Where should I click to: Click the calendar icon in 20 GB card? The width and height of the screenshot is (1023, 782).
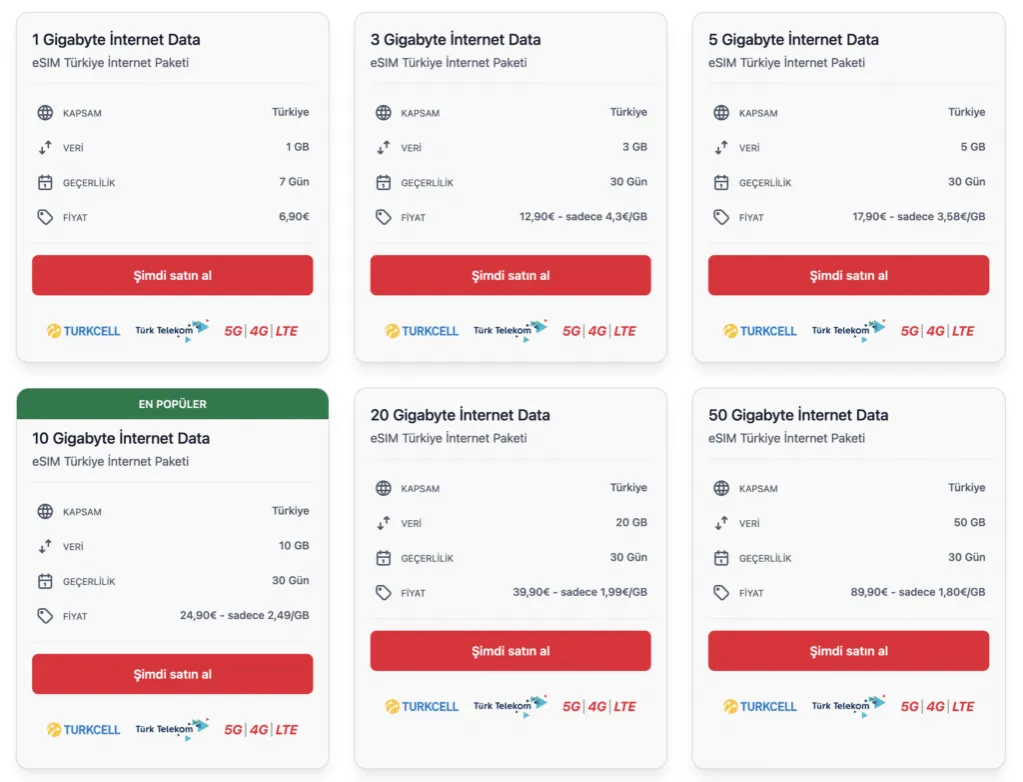[383, 558]
